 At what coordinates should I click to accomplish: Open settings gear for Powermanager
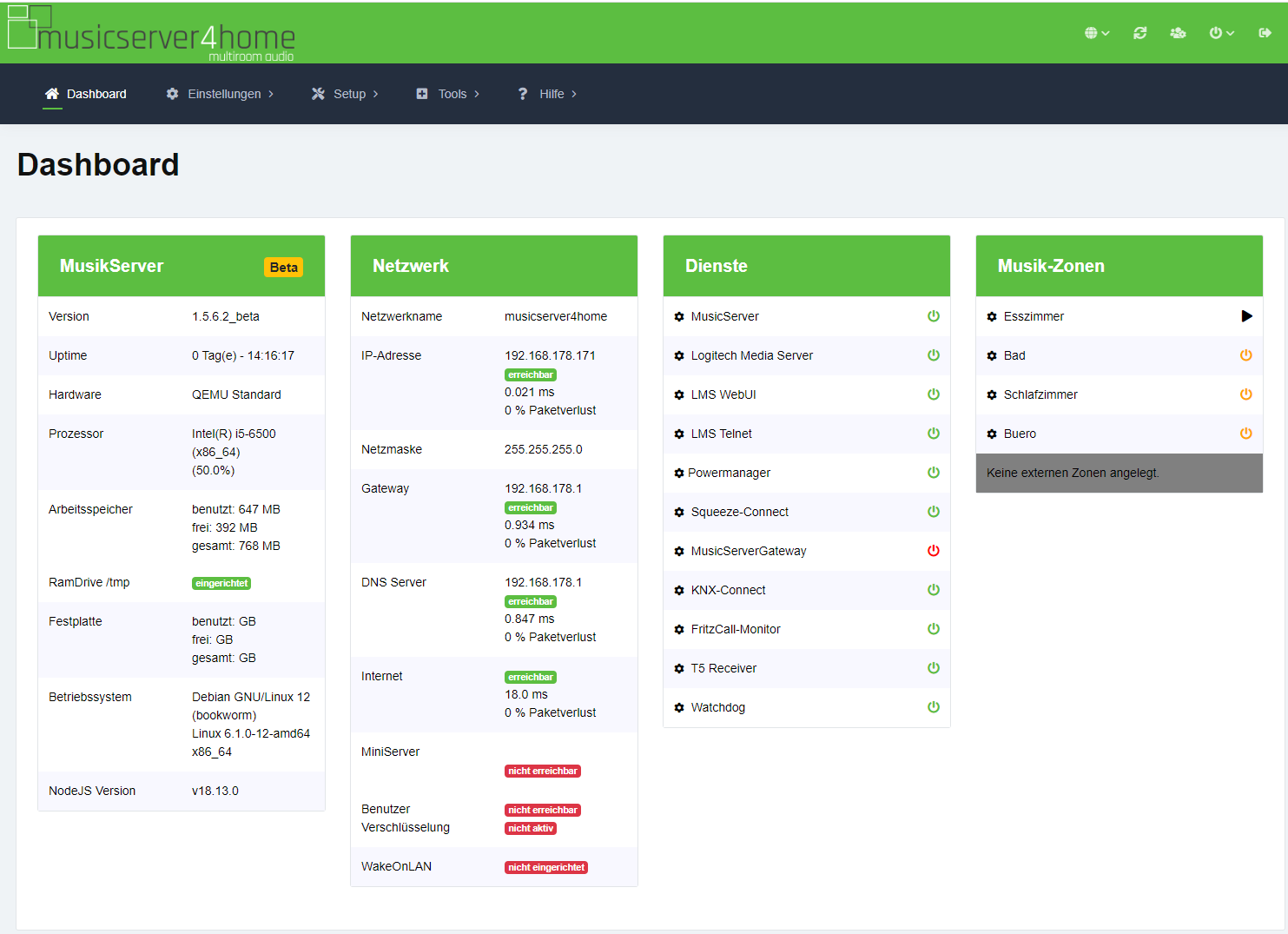679,474
